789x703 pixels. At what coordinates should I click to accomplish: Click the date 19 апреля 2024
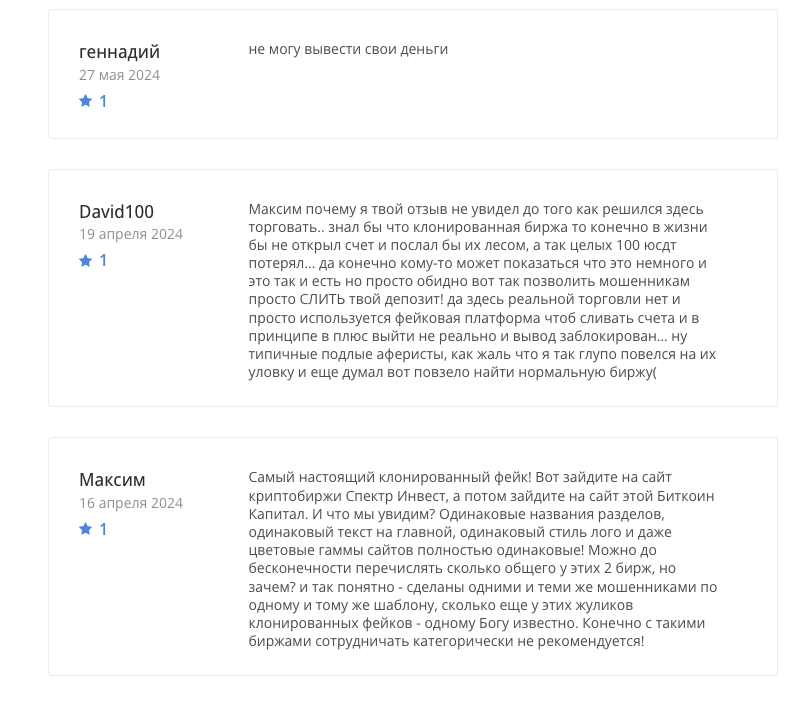coord(131,234)
